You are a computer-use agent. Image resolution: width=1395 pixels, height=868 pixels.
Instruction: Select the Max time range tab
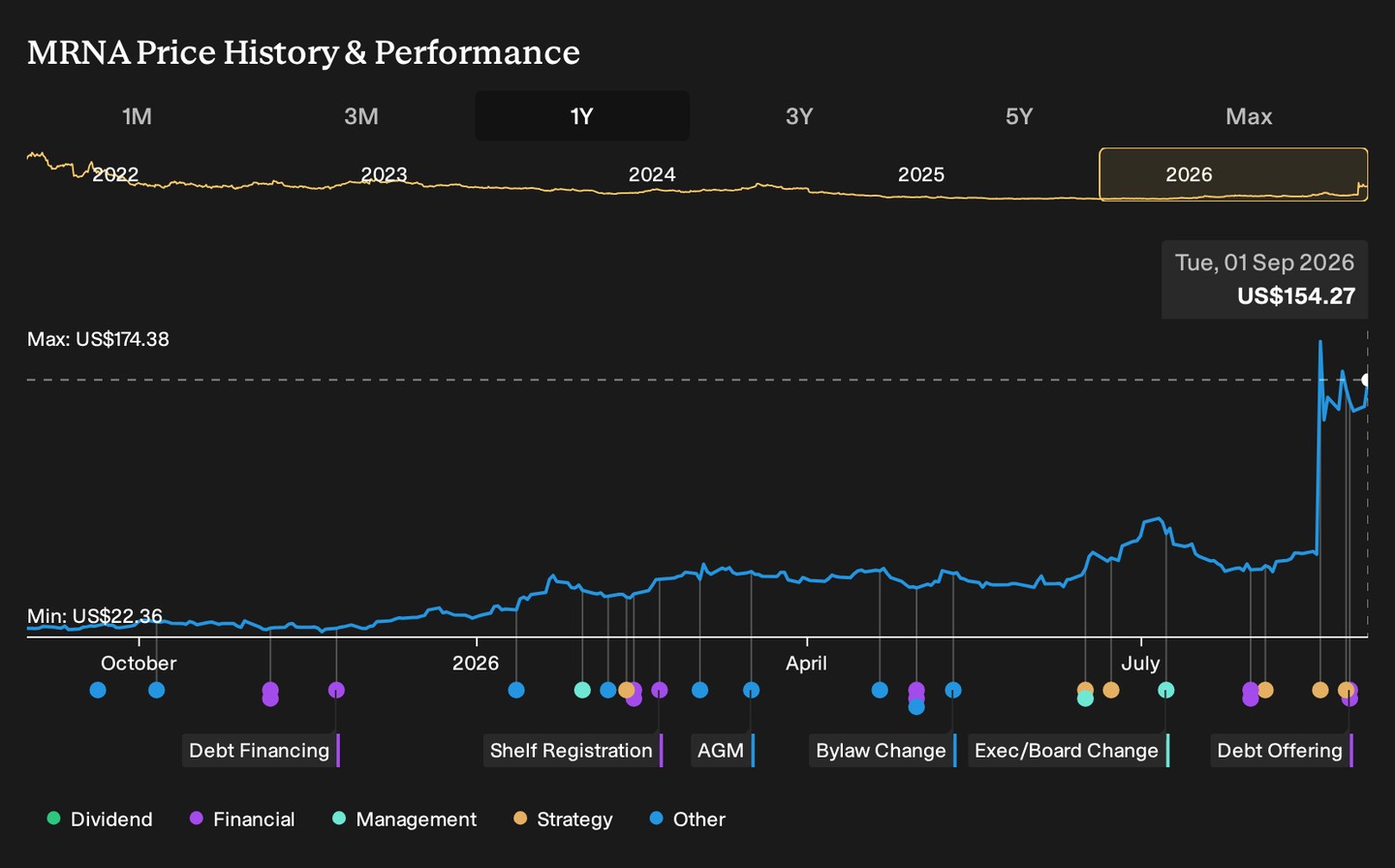(x=1249, y=116)
